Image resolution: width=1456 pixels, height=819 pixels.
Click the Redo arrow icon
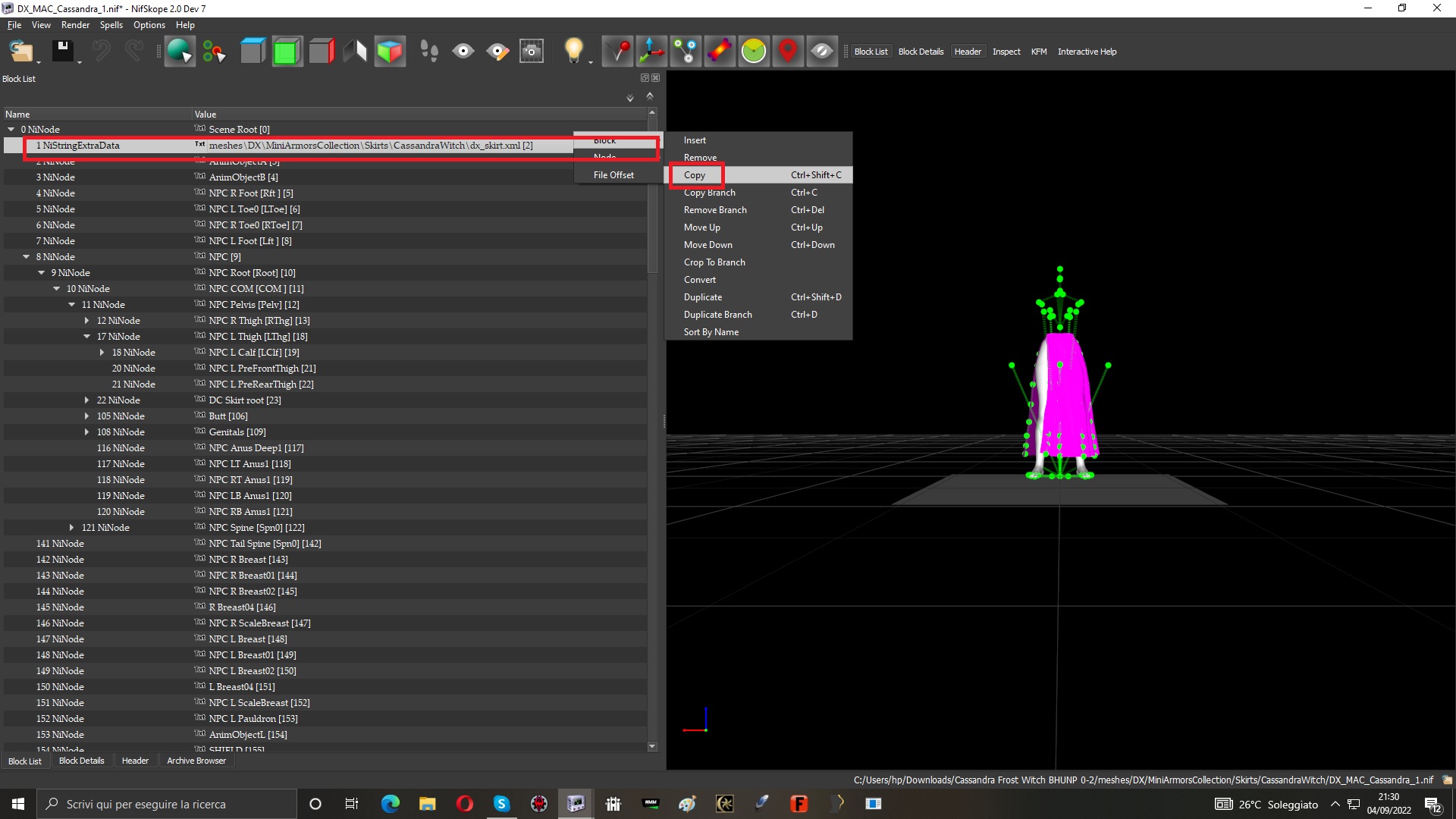pyautogui.click(x=134, y=52)
